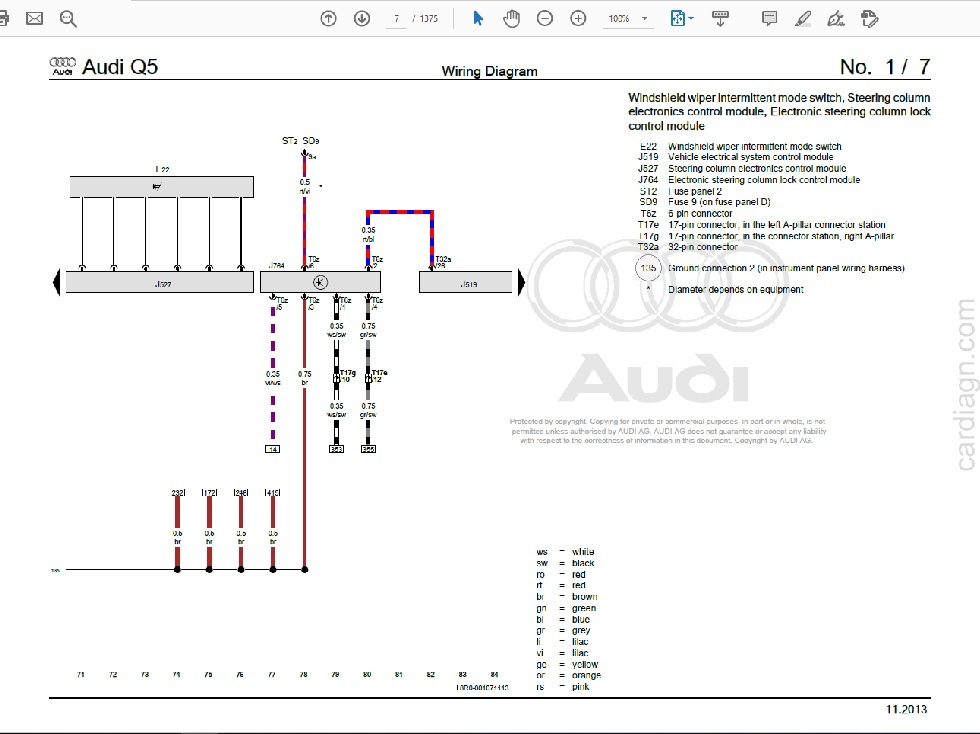The width and height of the screenshot is (980, 734).
Task: Click the read mode scroll icon
Action: pos(720,19)
